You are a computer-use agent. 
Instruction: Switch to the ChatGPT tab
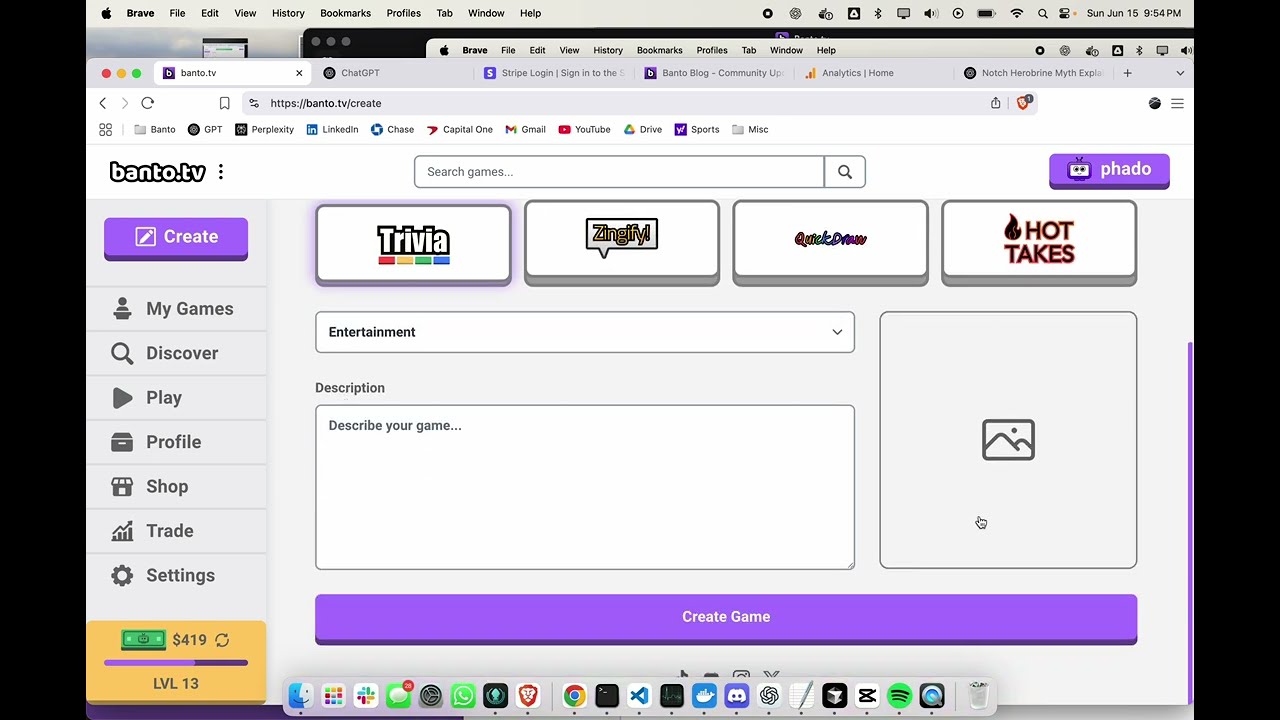click(392, 73)
